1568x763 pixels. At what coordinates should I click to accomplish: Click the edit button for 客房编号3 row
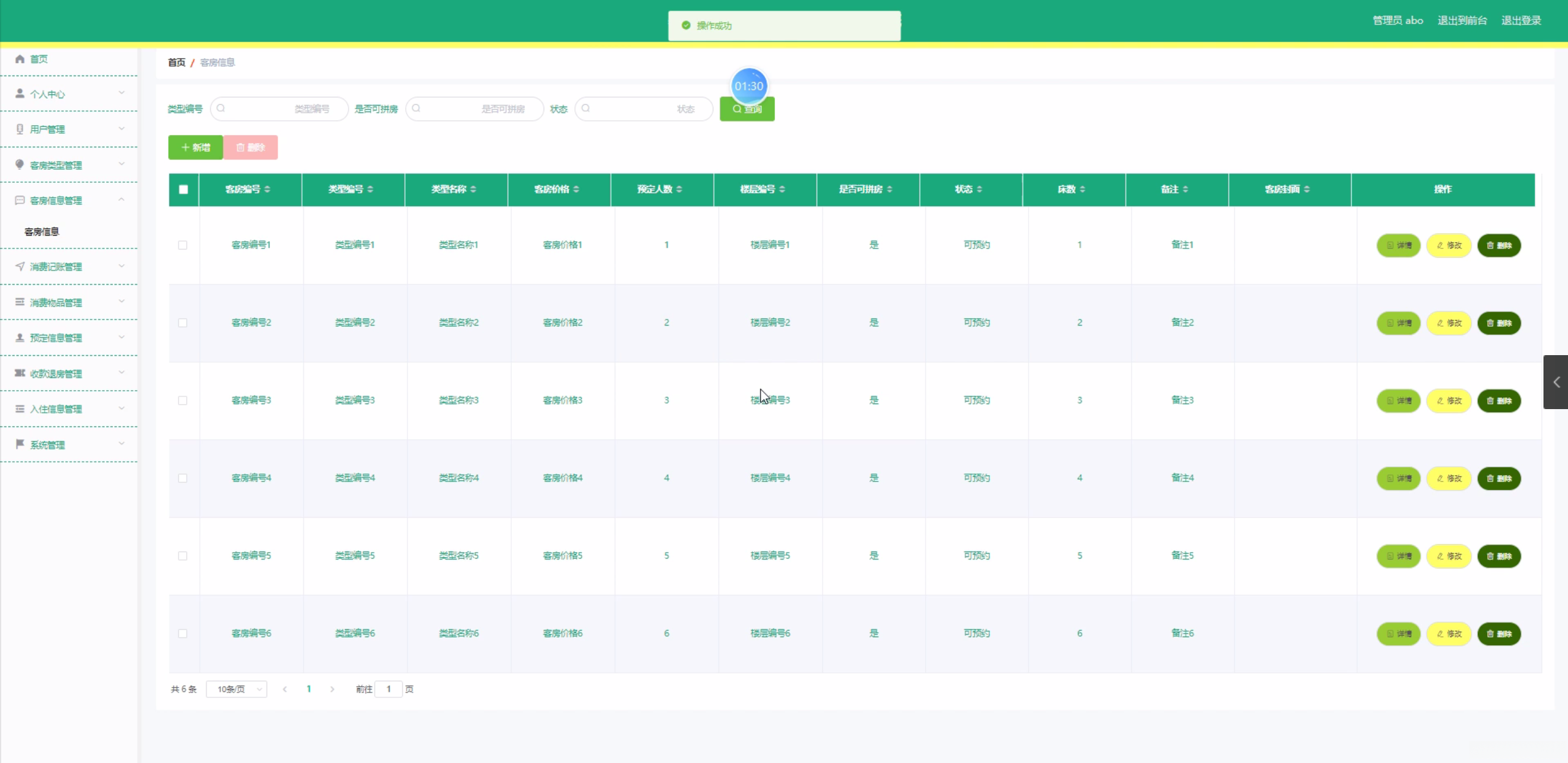click(x=1448, y=401)
